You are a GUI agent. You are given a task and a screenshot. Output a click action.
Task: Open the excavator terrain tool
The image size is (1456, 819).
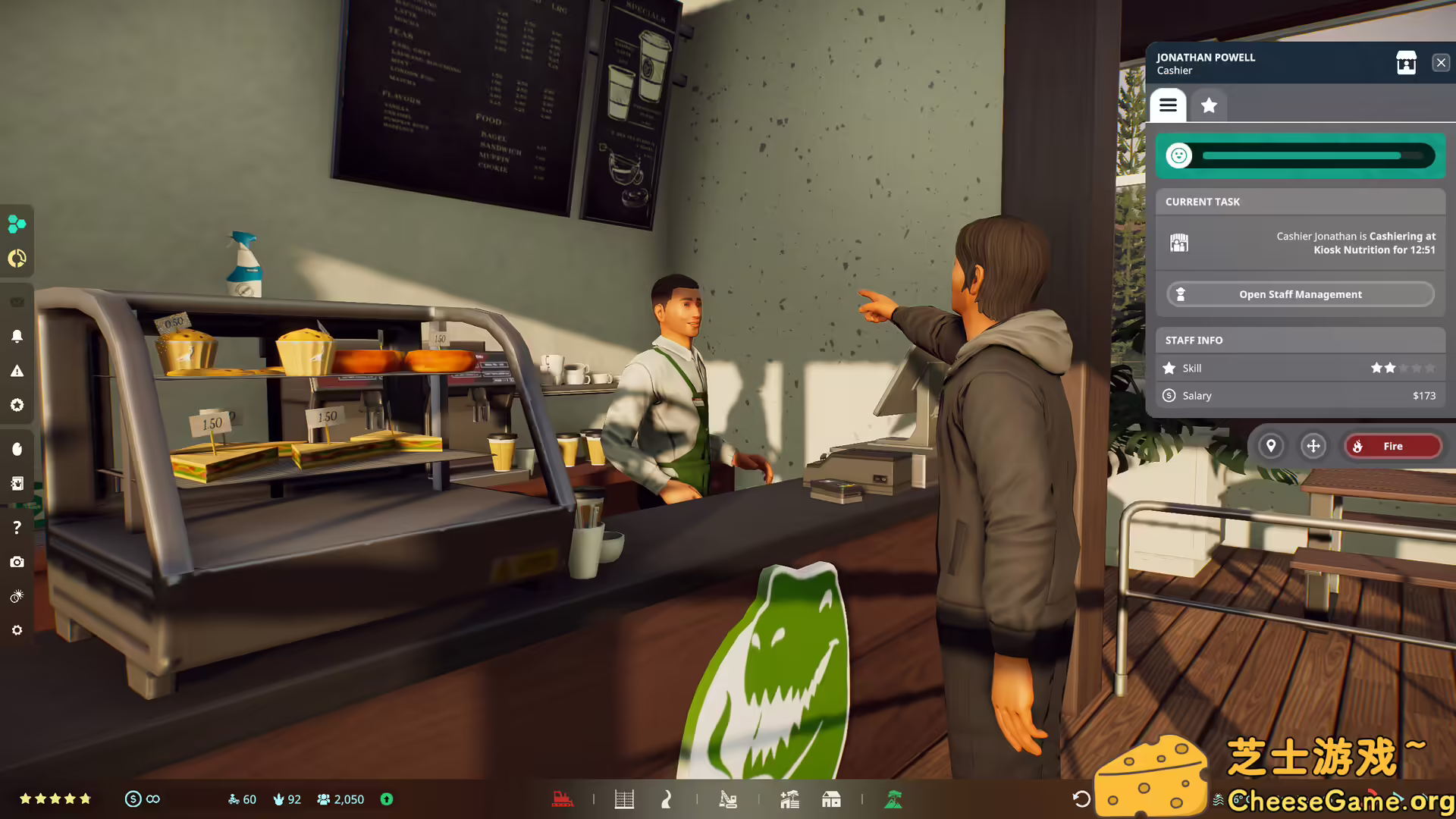tap(728, 799)
